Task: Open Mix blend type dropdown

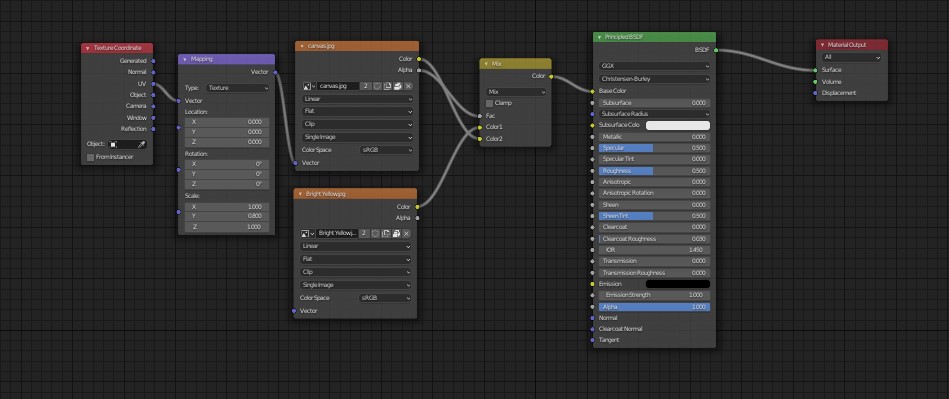Action: click(x=516, y=92)
